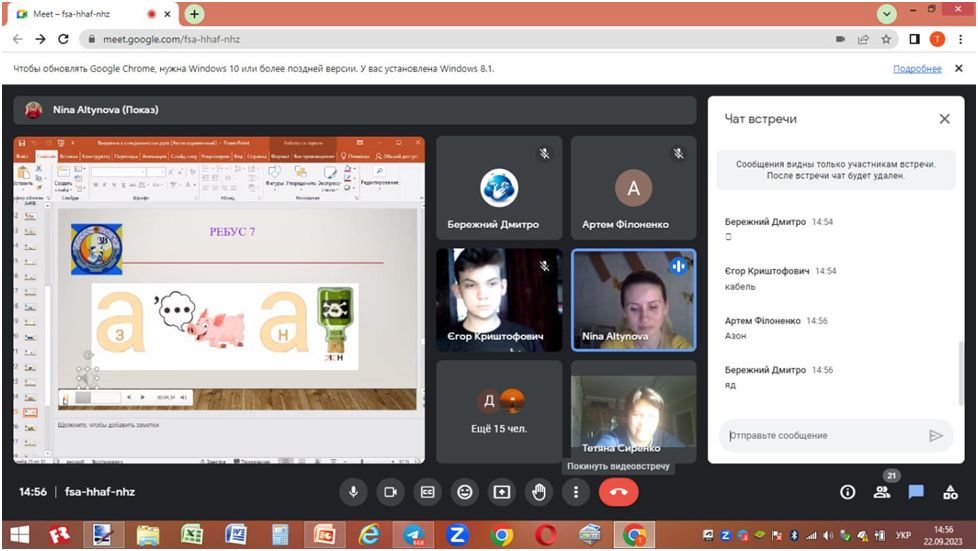The height and width of the screenshot is (551, 978).
Task: Click the chat message кабель
Action: [740, 286]
